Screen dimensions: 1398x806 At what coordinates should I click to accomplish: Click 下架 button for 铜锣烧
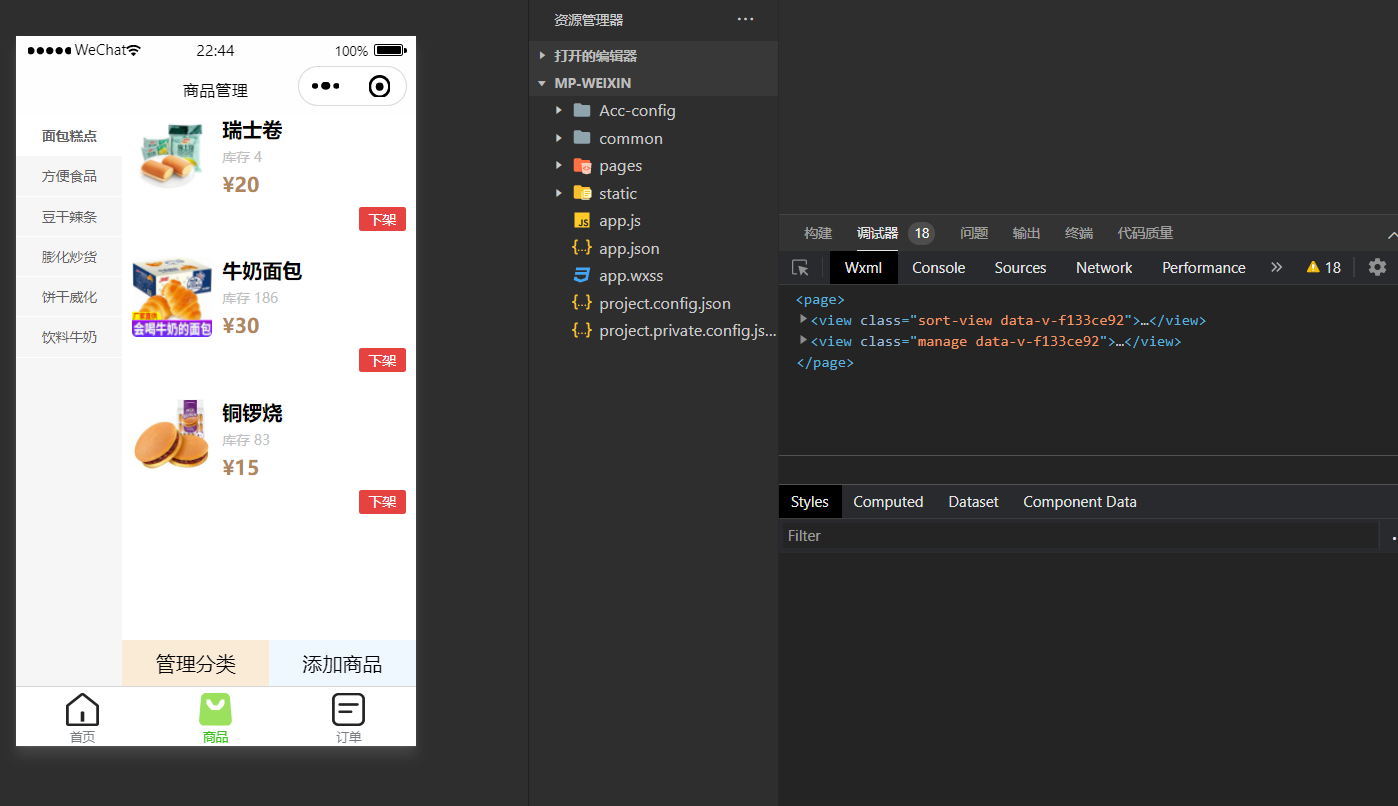pos(382,502)
